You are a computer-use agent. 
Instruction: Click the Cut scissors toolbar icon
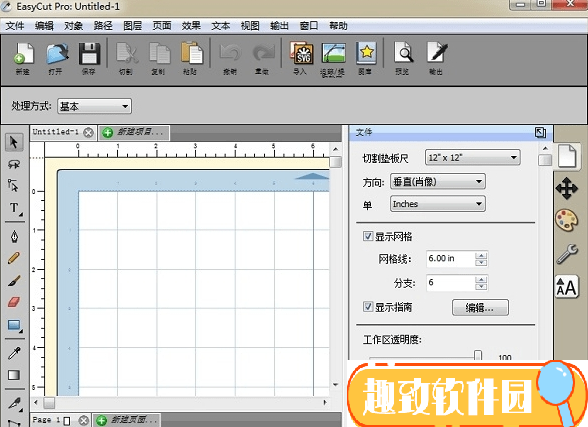point(127,54)
